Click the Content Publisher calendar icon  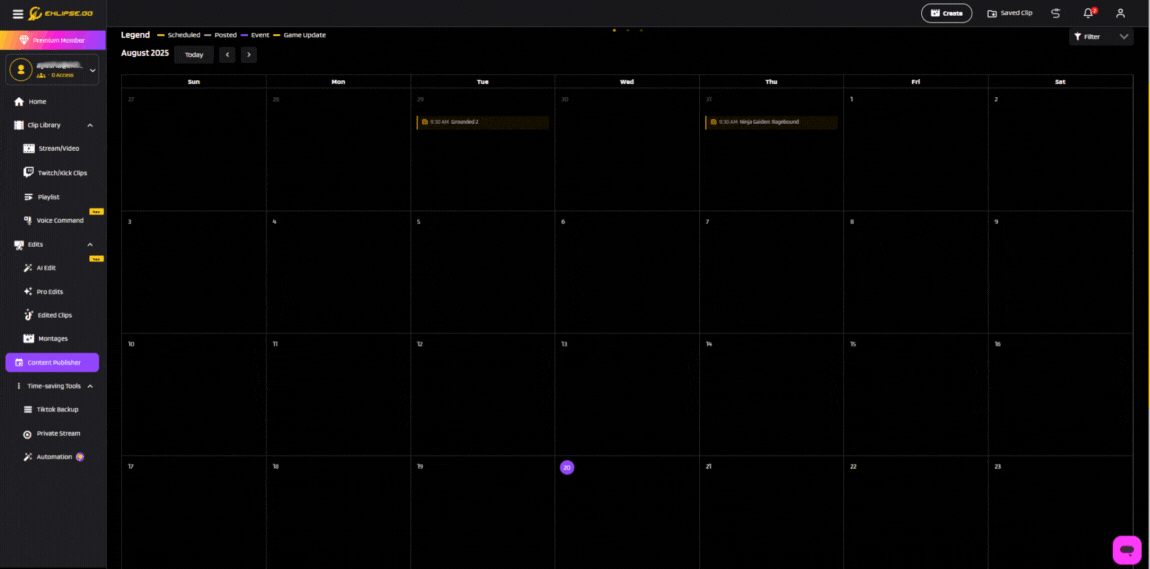coord(19,363)
